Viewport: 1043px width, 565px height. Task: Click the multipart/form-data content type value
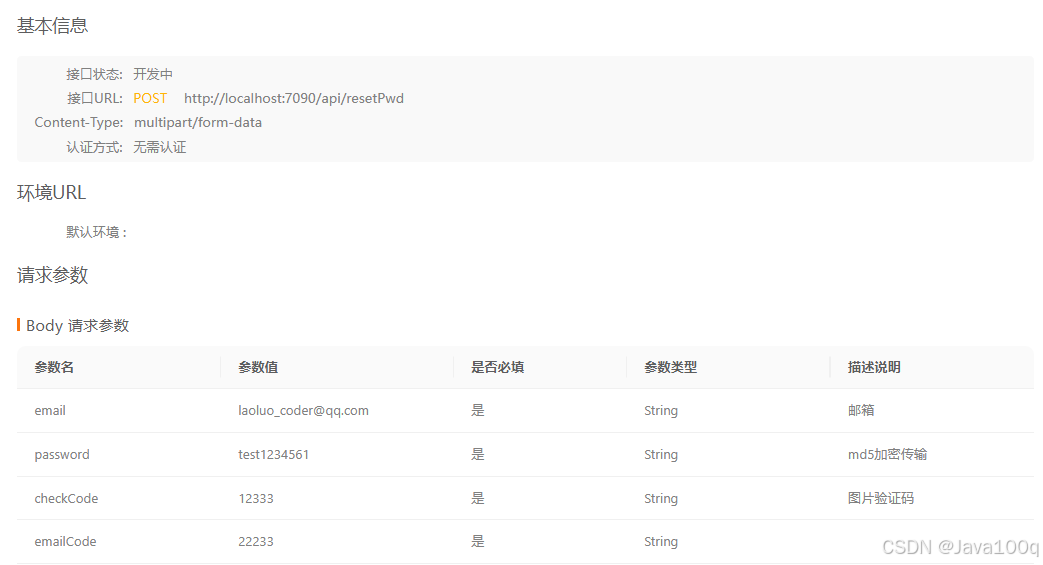coord(198,122)
